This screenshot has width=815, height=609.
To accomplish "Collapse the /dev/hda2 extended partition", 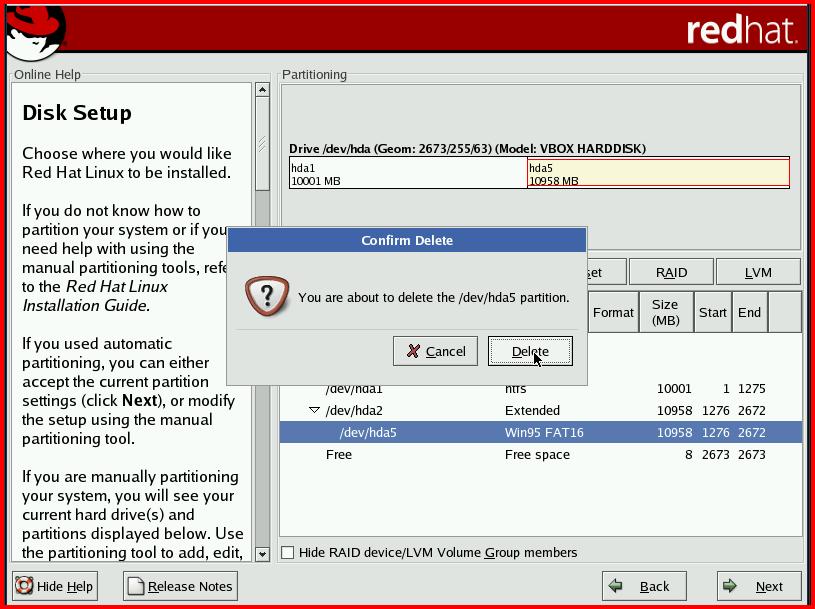I will click(x=314, y=410).
